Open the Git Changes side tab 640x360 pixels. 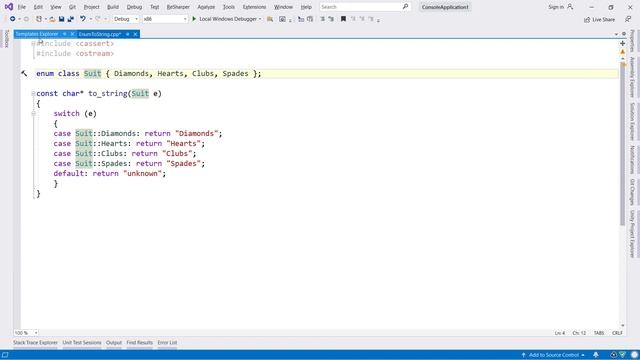coord(632,191)
